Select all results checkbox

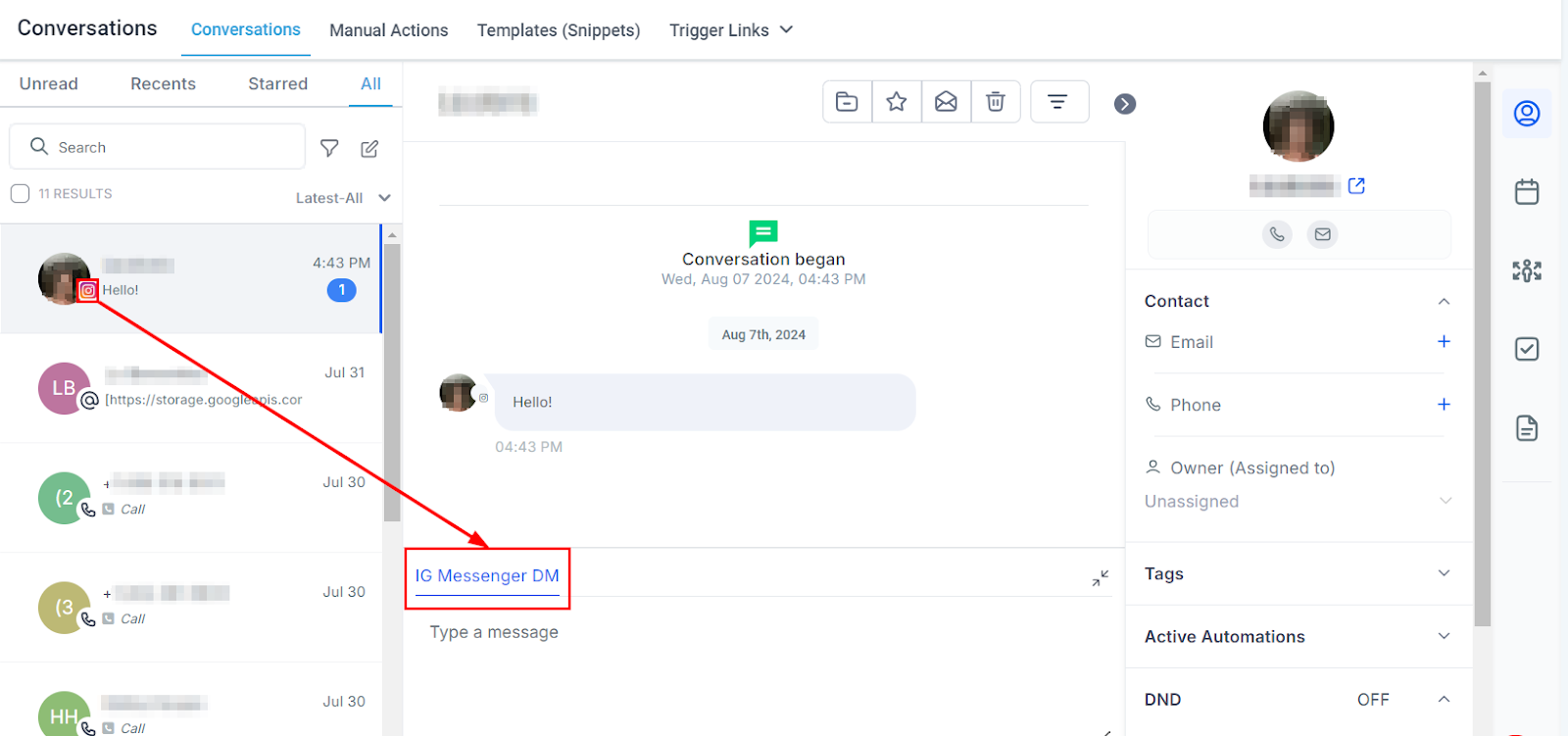click(x=20, y=193)
